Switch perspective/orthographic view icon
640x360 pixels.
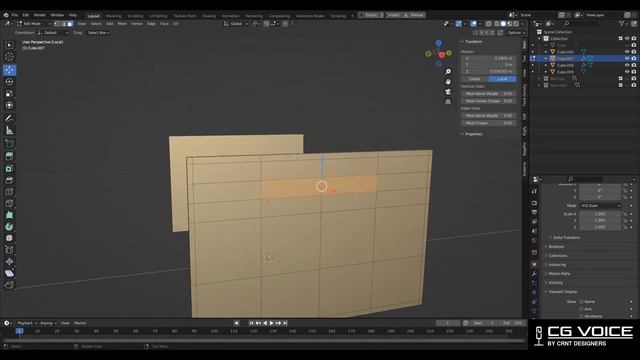pyautogui.click(x=448, y=101)
